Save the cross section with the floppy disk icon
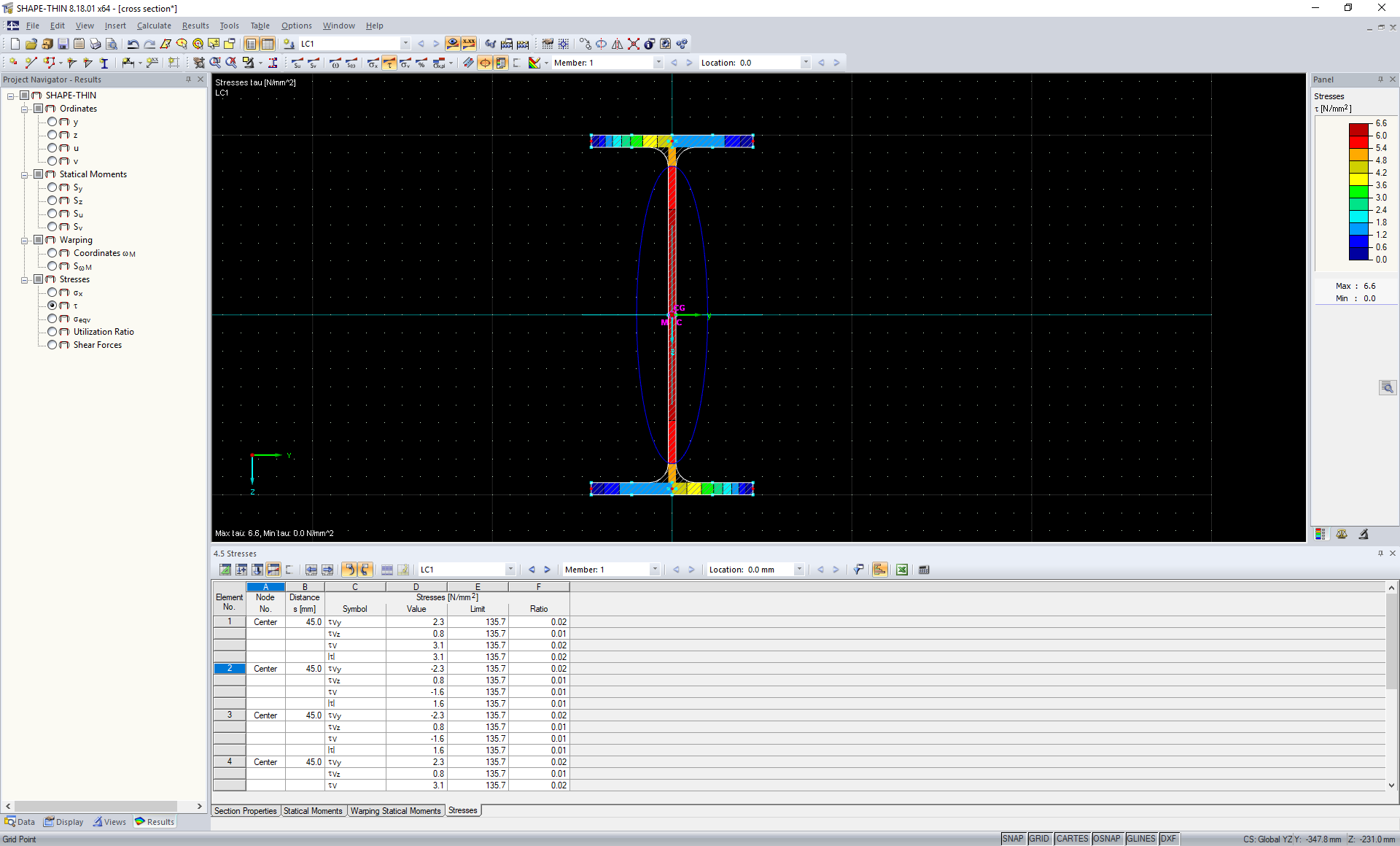 [x=63, y=44]
